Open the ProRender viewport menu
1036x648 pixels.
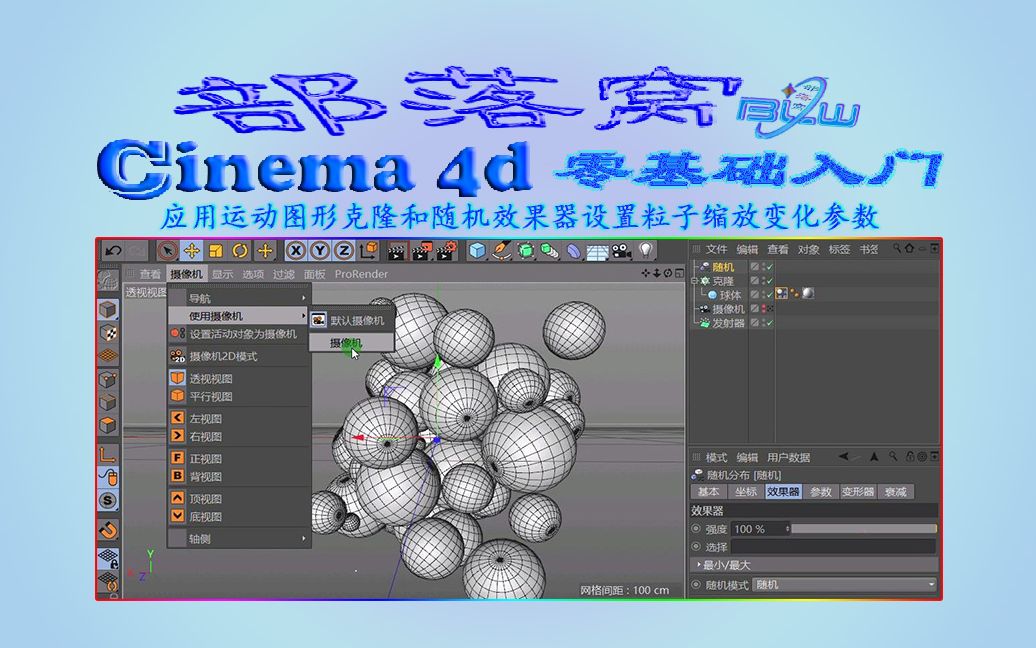[361, 273]
